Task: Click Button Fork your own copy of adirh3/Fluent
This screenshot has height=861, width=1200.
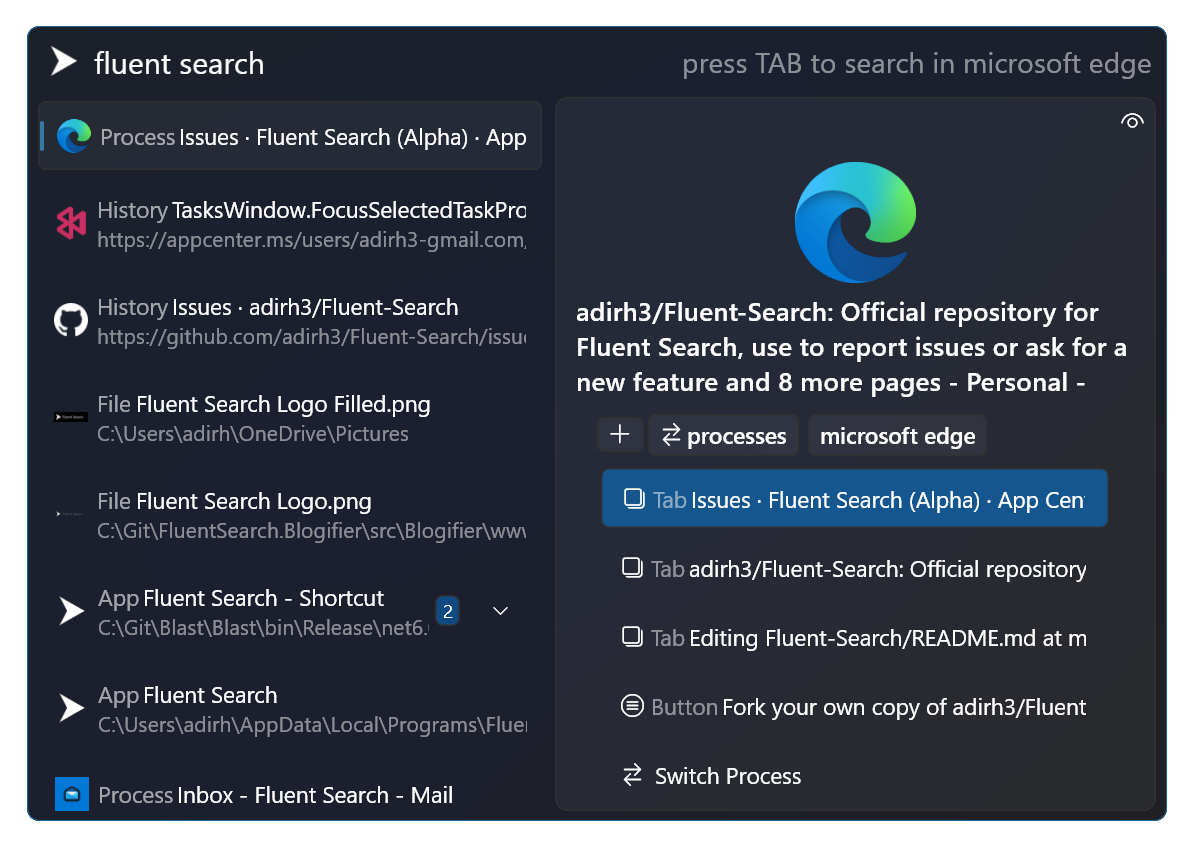Action: (x=855, y=707)
